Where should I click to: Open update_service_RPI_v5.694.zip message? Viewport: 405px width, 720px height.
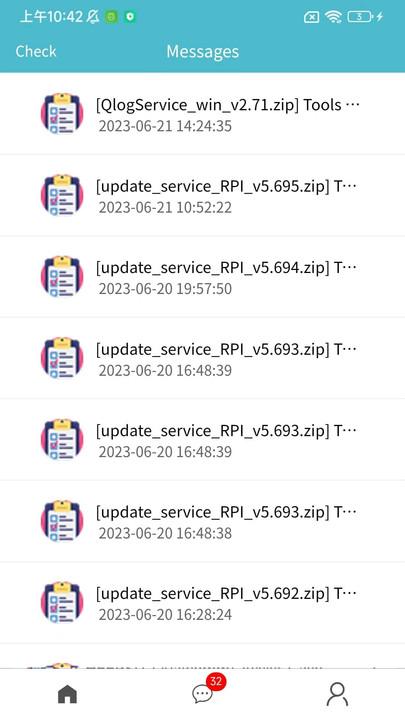[202, 277]
